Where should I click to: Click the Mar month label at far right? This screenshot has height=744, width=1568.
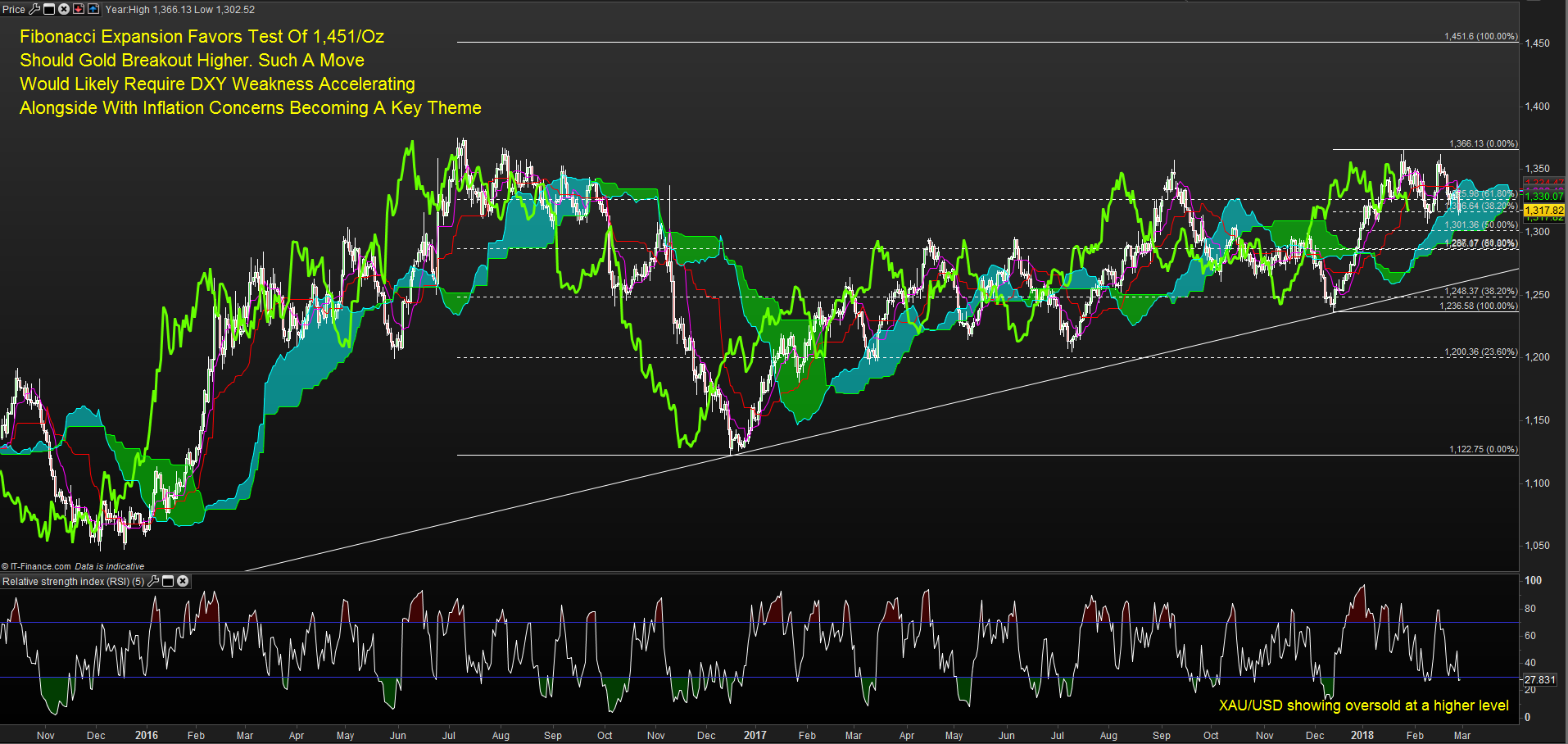(x=1462, y=735)
